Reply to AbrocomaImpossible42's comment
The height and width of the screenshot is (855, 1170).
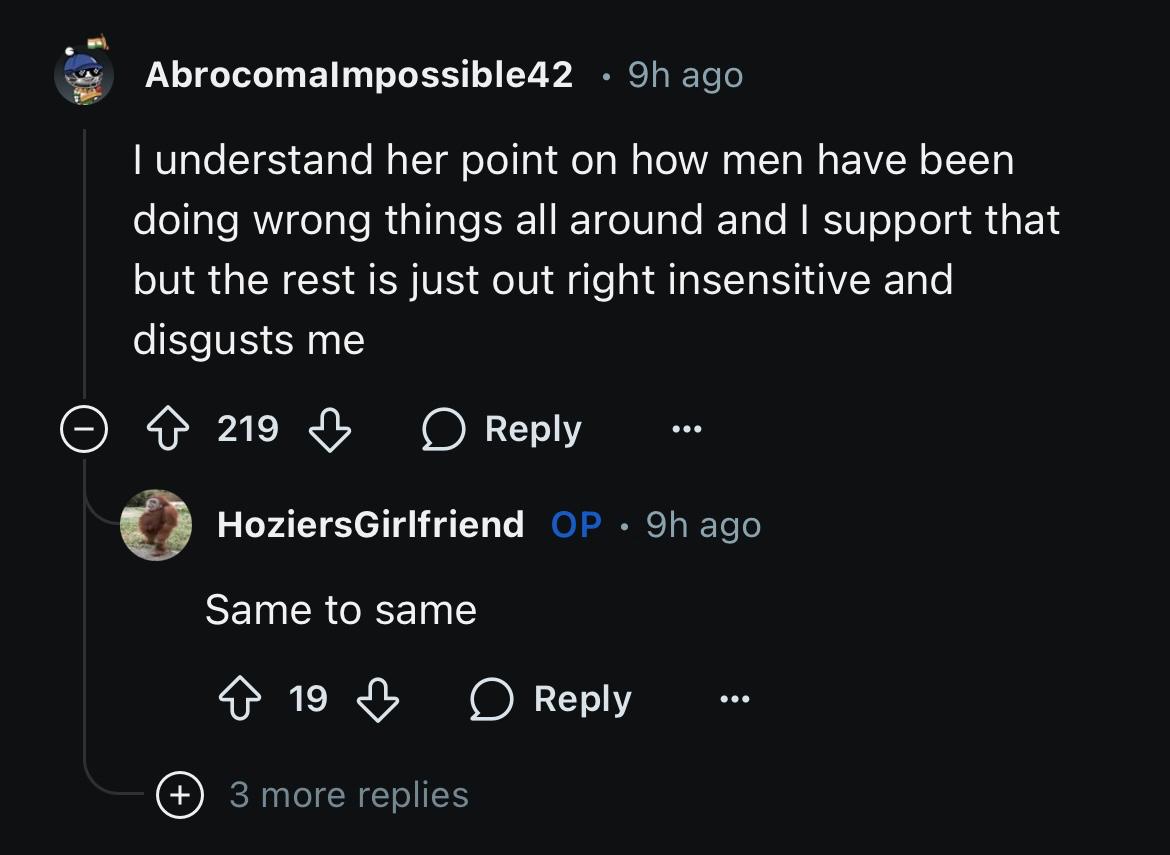[501, 429]
